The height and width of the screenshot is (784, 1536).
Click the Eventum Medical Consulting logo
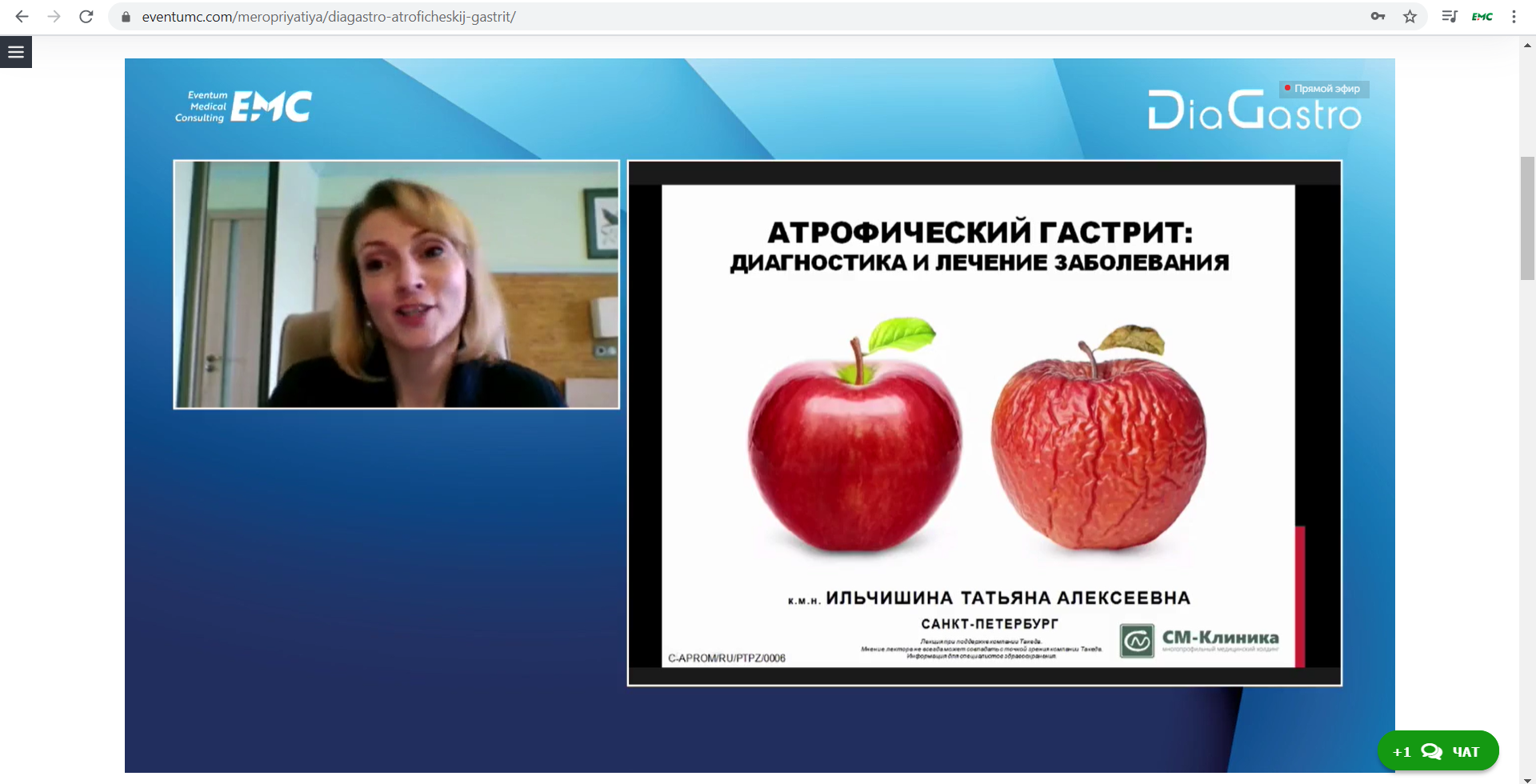click(243, 106)
